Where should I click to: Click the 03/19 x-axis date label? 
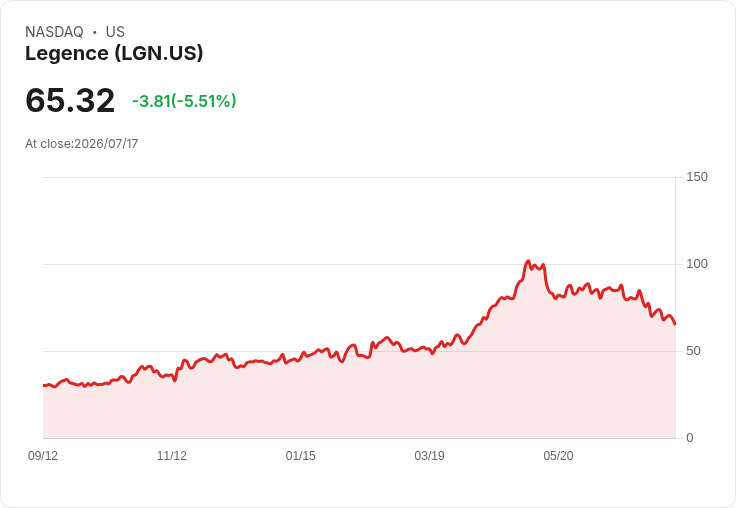pos(429,456)
